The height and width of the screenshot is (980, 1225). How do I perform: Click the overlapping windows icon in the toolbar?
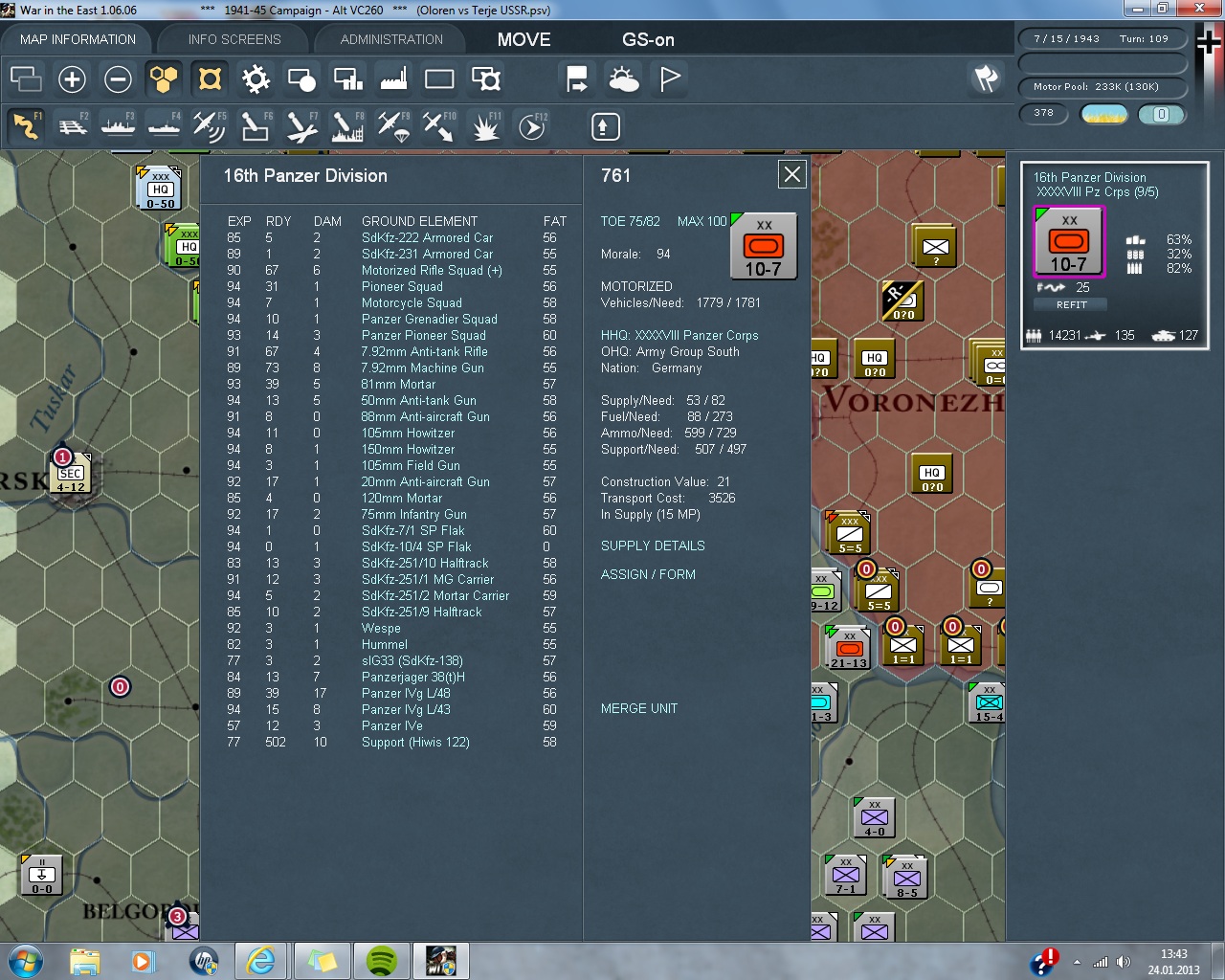click(x=26, y=78)
